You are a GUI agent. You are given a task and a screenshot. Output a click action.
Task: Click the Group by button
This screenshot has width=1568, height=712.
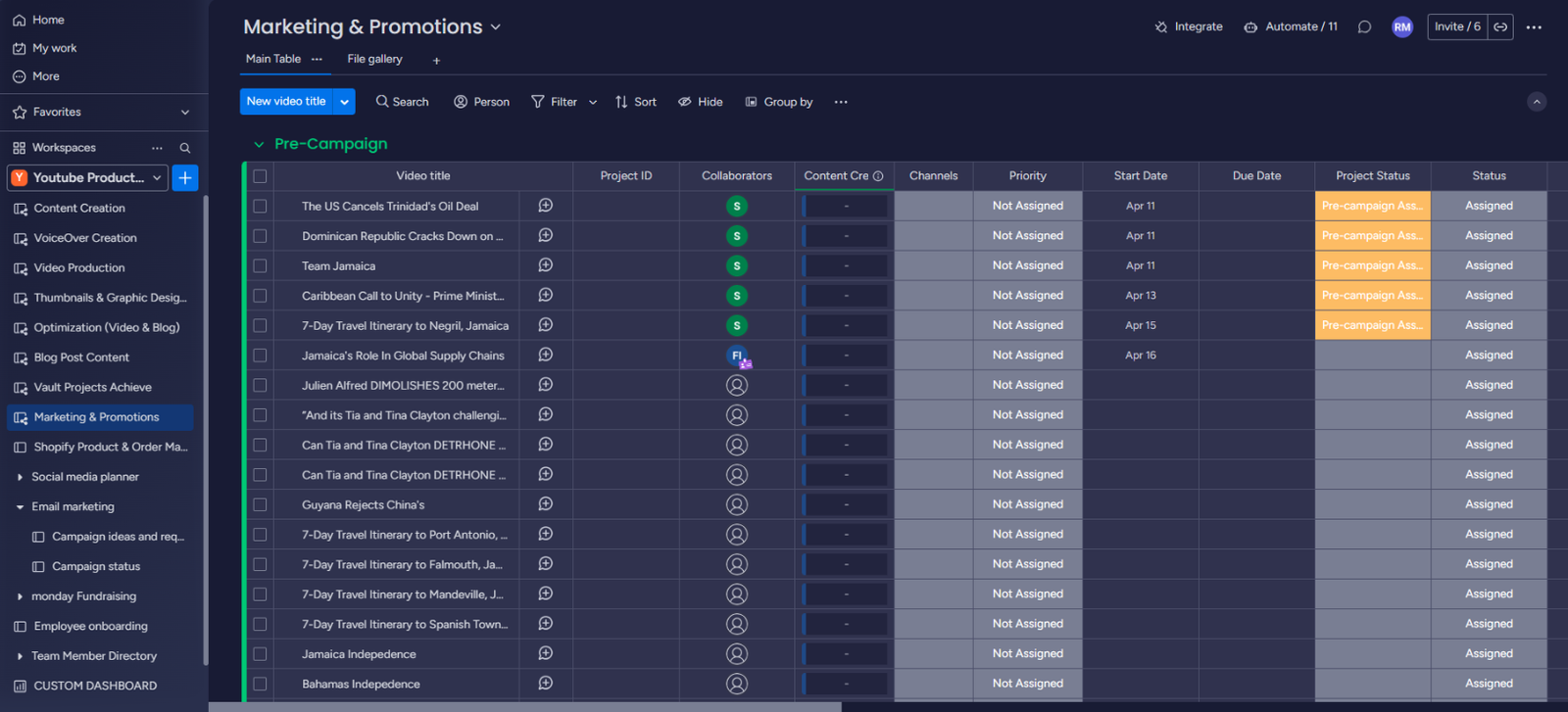click(779, 102)
